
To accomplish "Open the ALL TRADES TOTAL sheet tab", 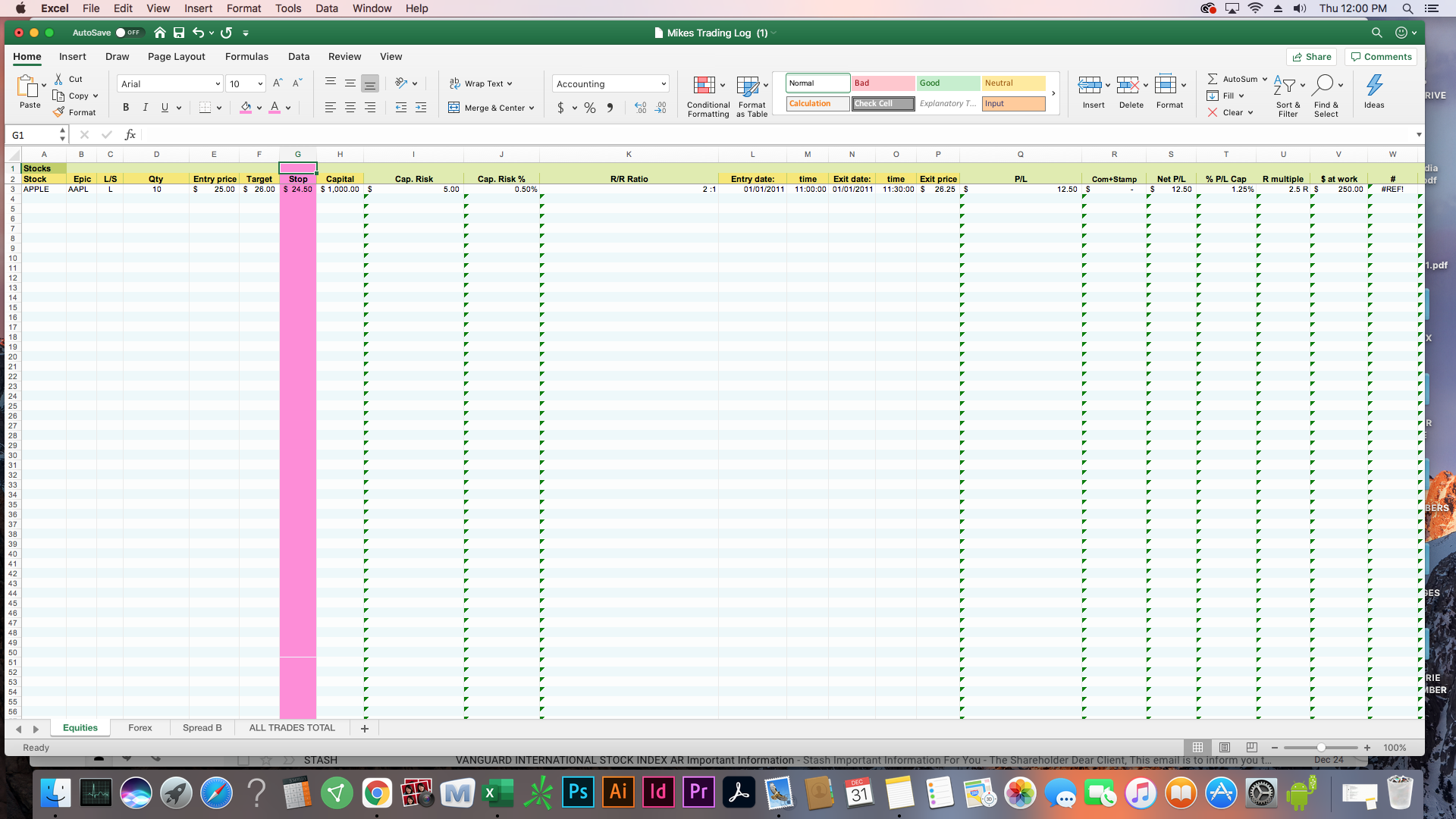I will 292,728.
